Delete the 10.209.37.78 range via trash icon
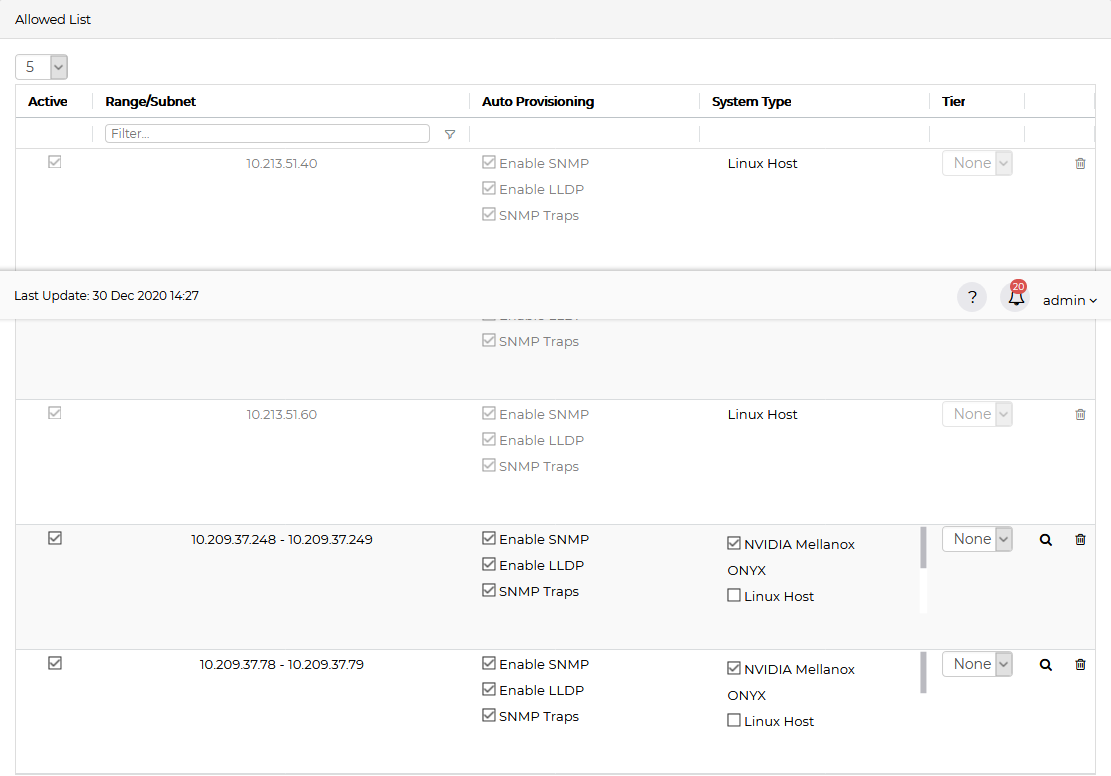Screen dimensions: 1111x776 pyautogui.click(x=1080, y=665)
